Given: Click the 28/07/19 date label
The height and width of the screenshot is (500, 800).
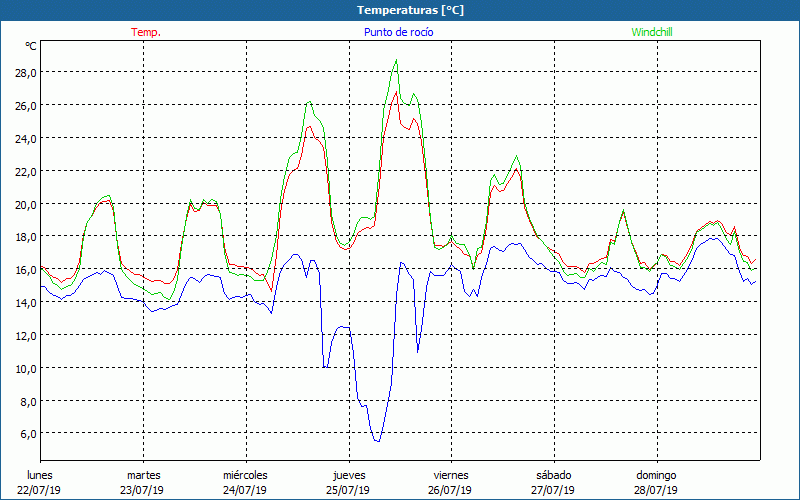Looking at the screenshot, I should (x=656, y=490).
